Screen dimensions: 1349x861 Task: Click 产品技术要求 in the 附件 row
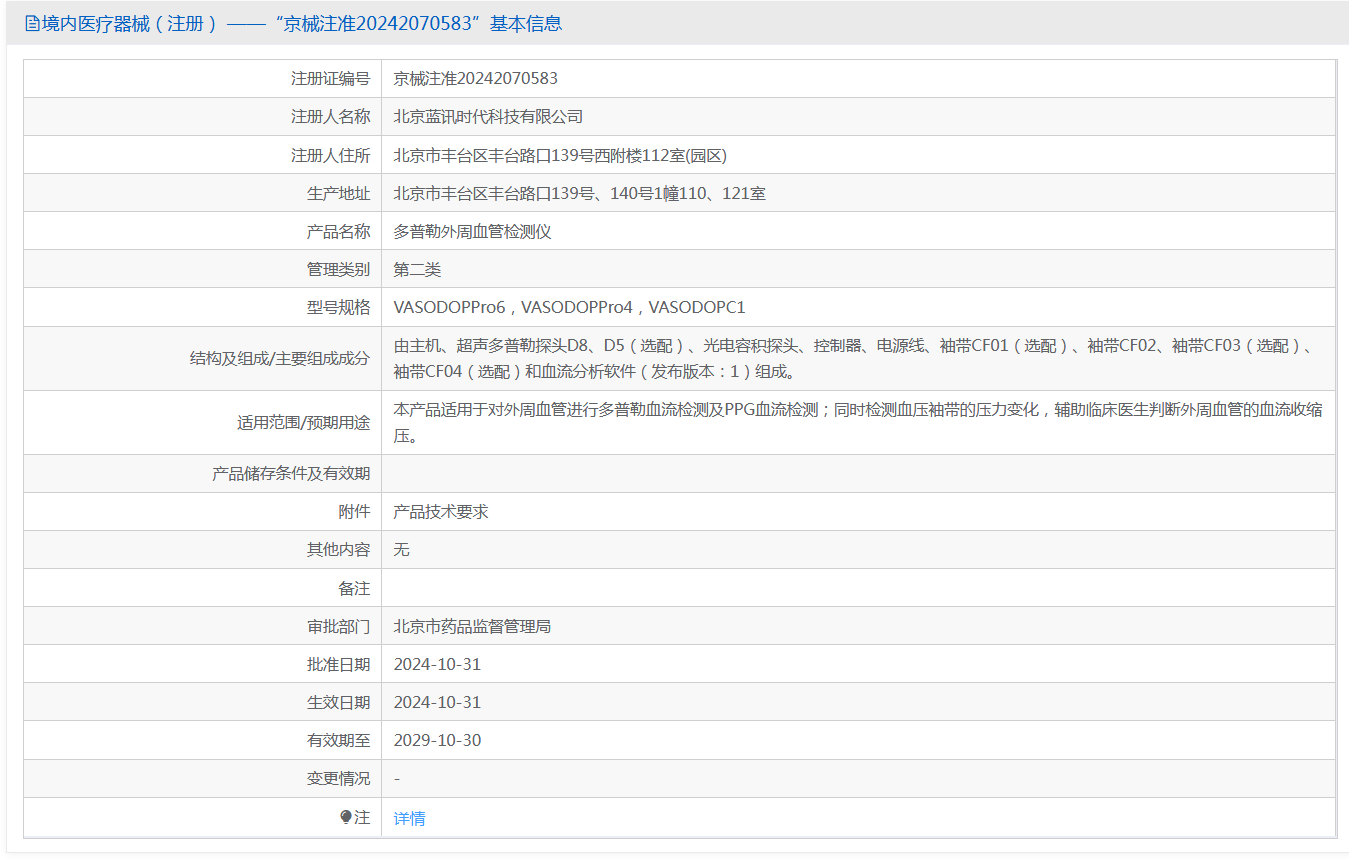click(x=441, y=511)
